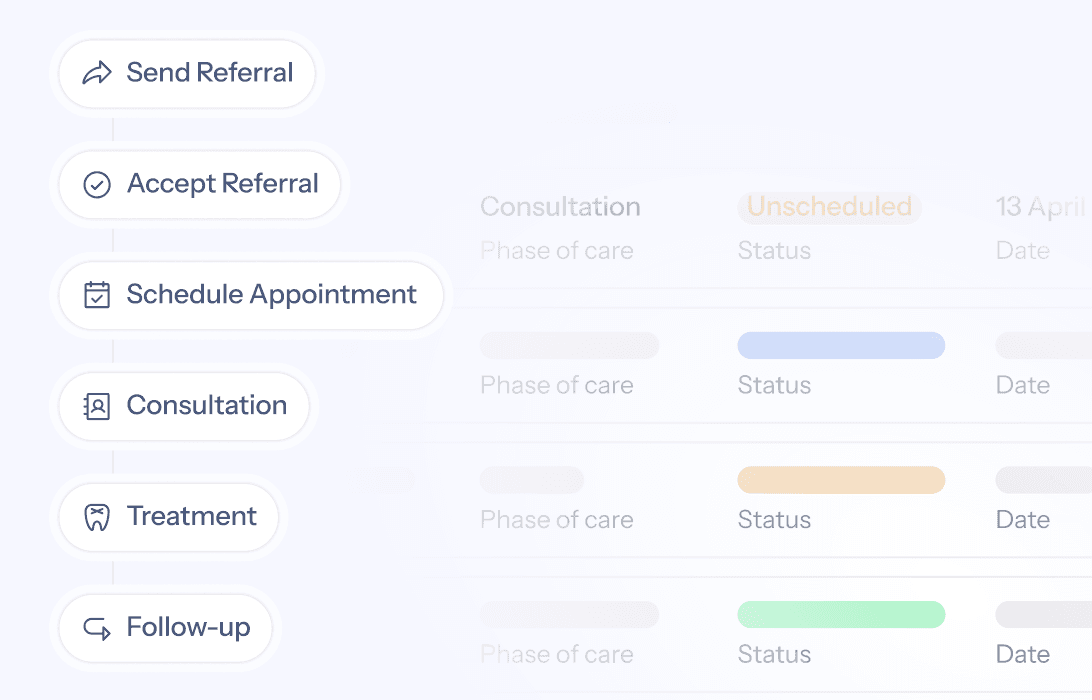1092x700 pixels.
Task: Click the Follow-up return arrow icon
Action: point(97,628)
